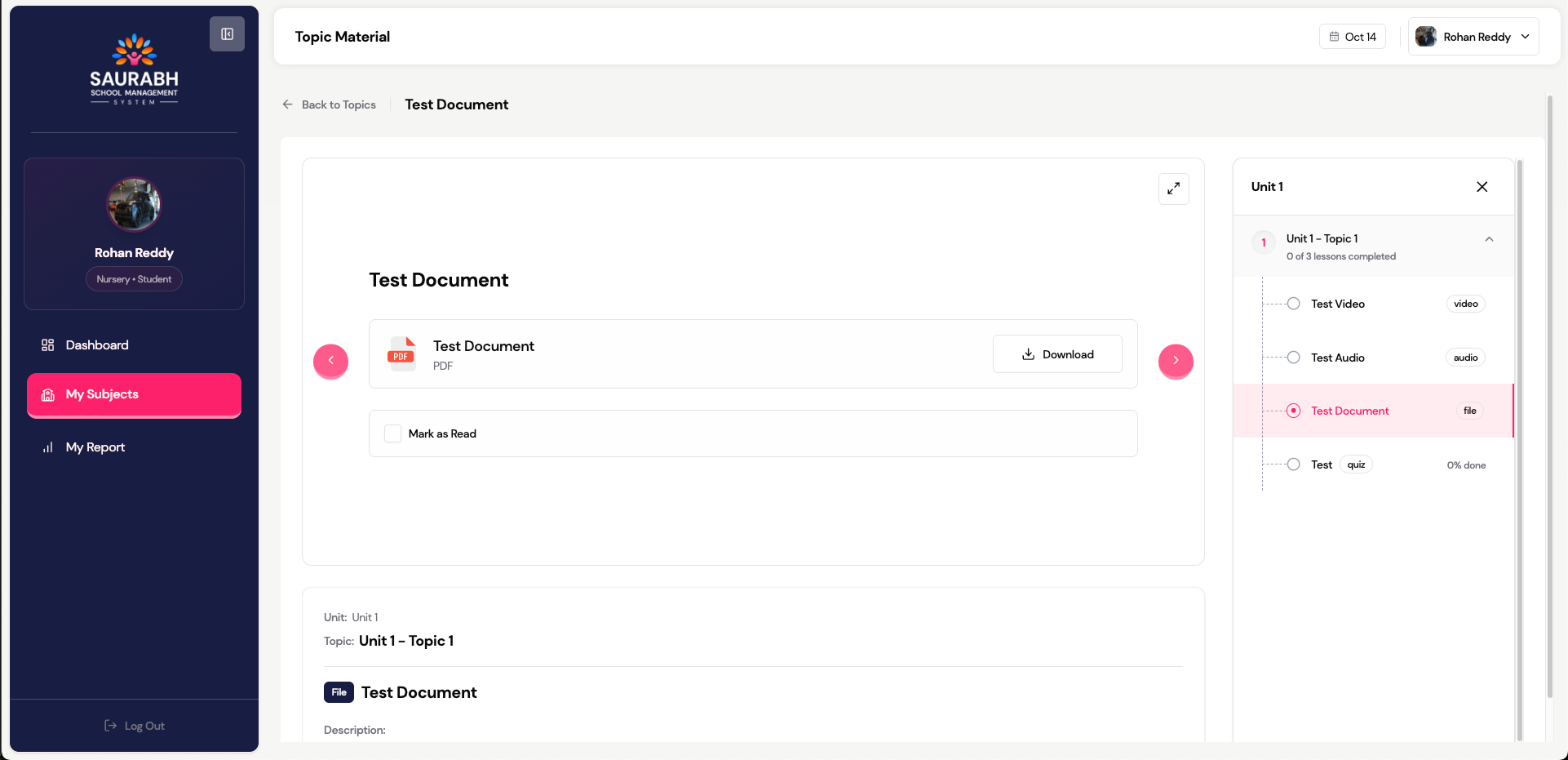Select the Test Video lesson radio button

1293,304
